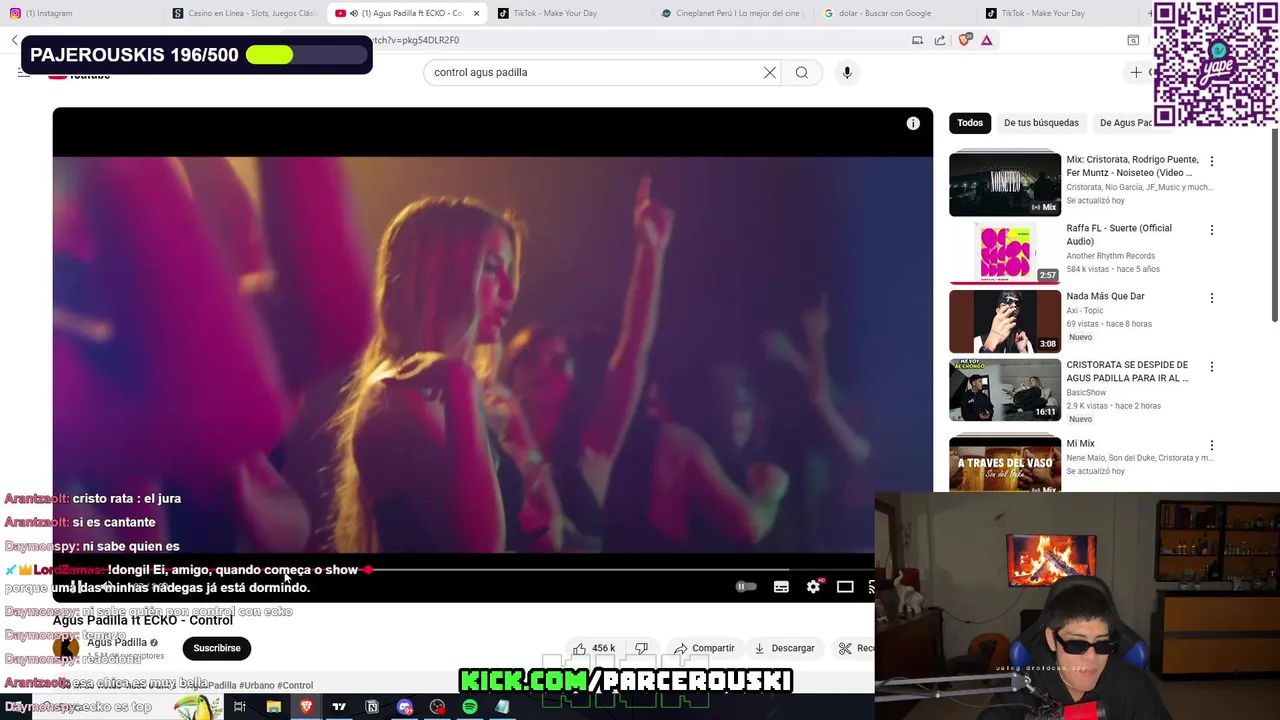The image size is (1280, 720).
Task: Select the De tus búsquedas chip
Action: 1041,123
